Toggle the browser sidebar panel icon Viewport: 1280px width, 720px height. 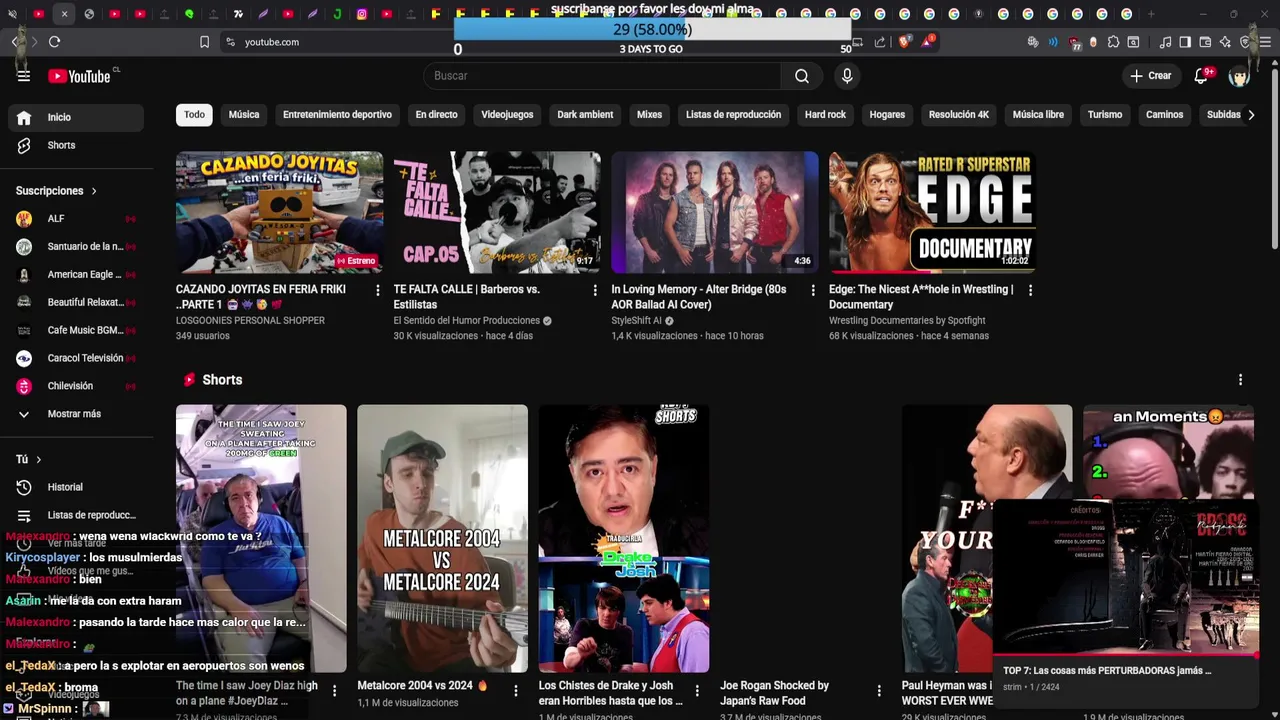point(1185,42)
